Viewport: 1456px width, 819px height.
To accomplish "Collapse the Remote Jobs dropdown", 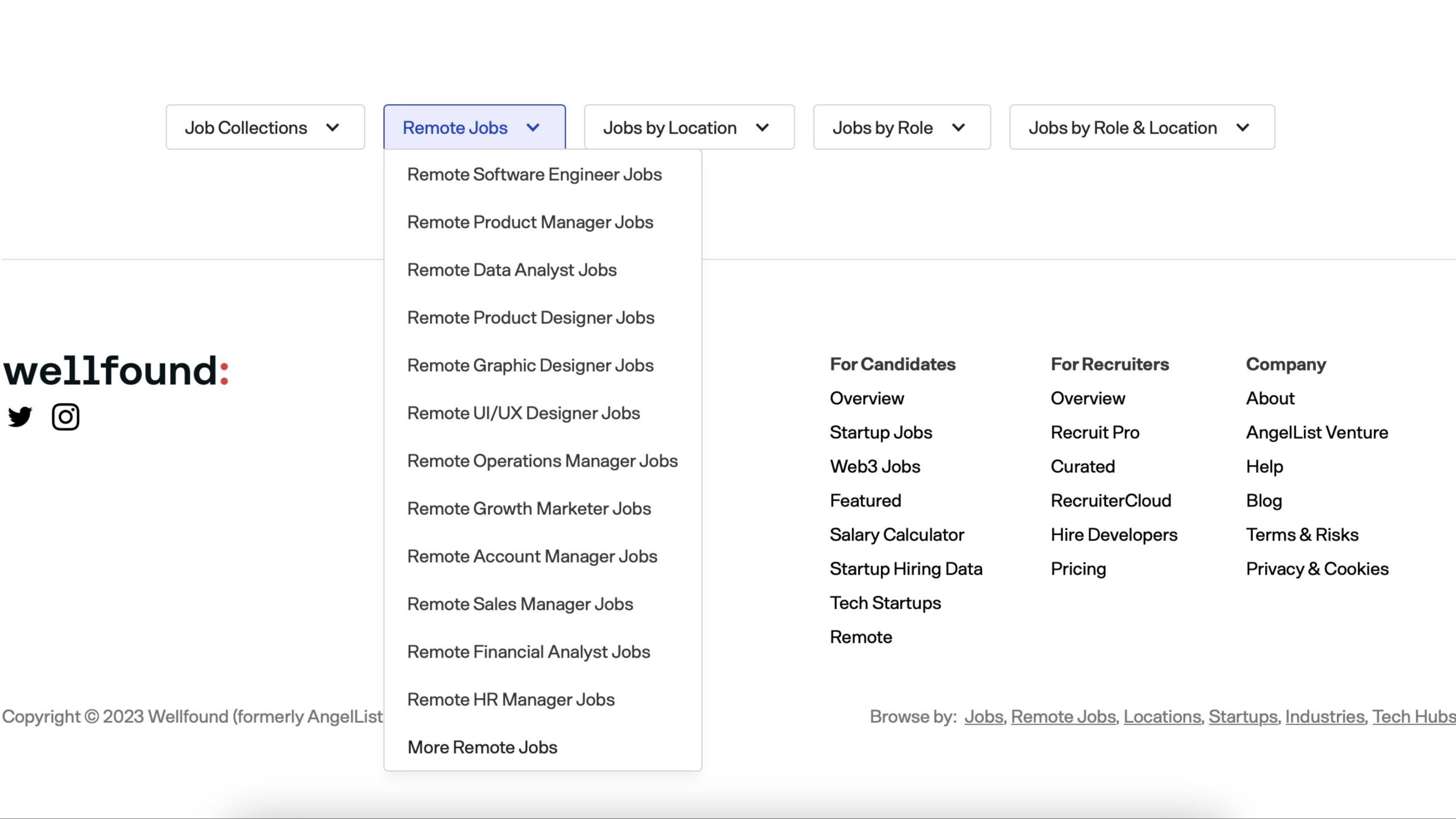I will click(474, 127).
